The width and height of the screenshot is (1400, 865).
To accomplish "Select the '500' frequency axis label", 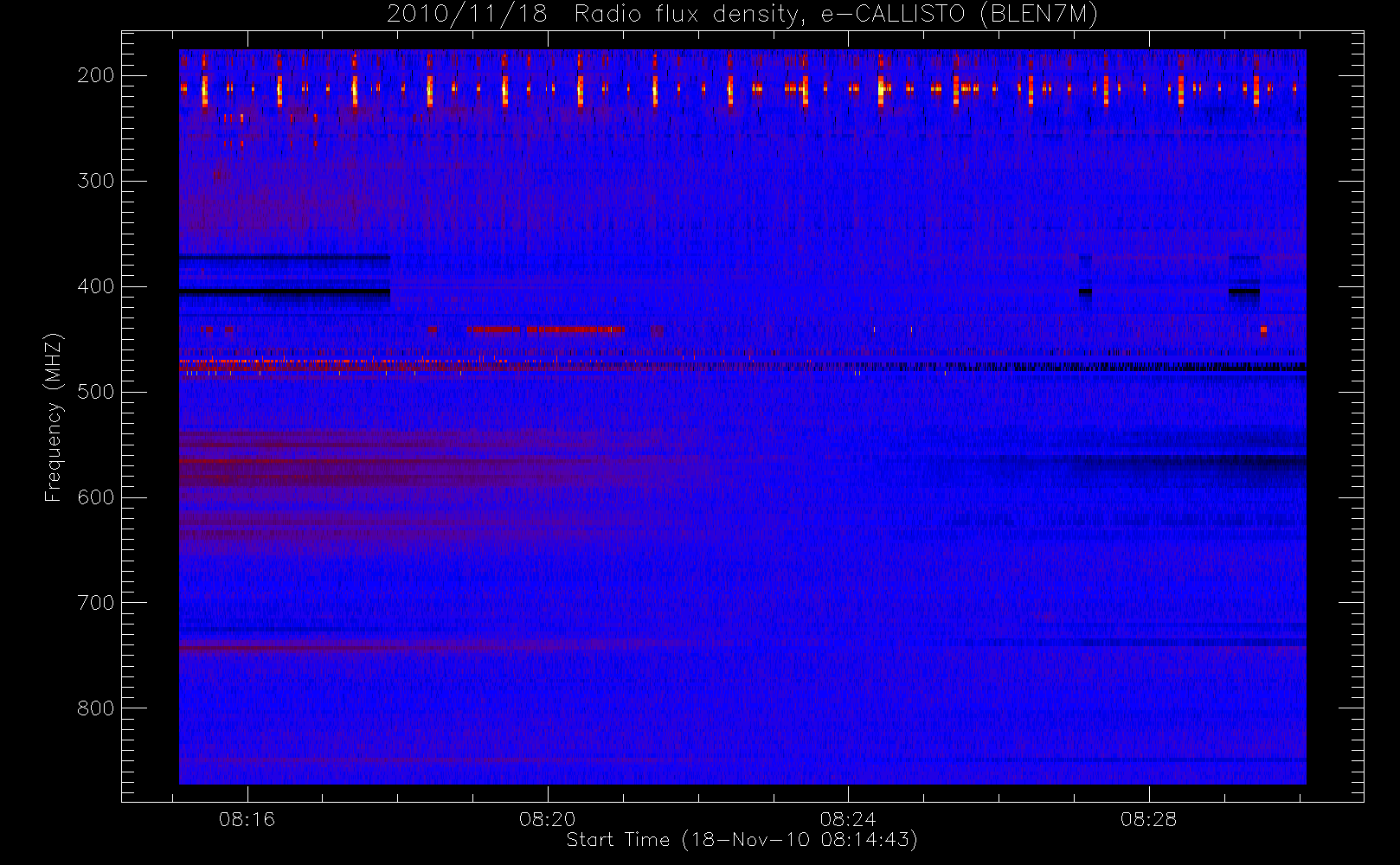I will [x=96, y=392].
